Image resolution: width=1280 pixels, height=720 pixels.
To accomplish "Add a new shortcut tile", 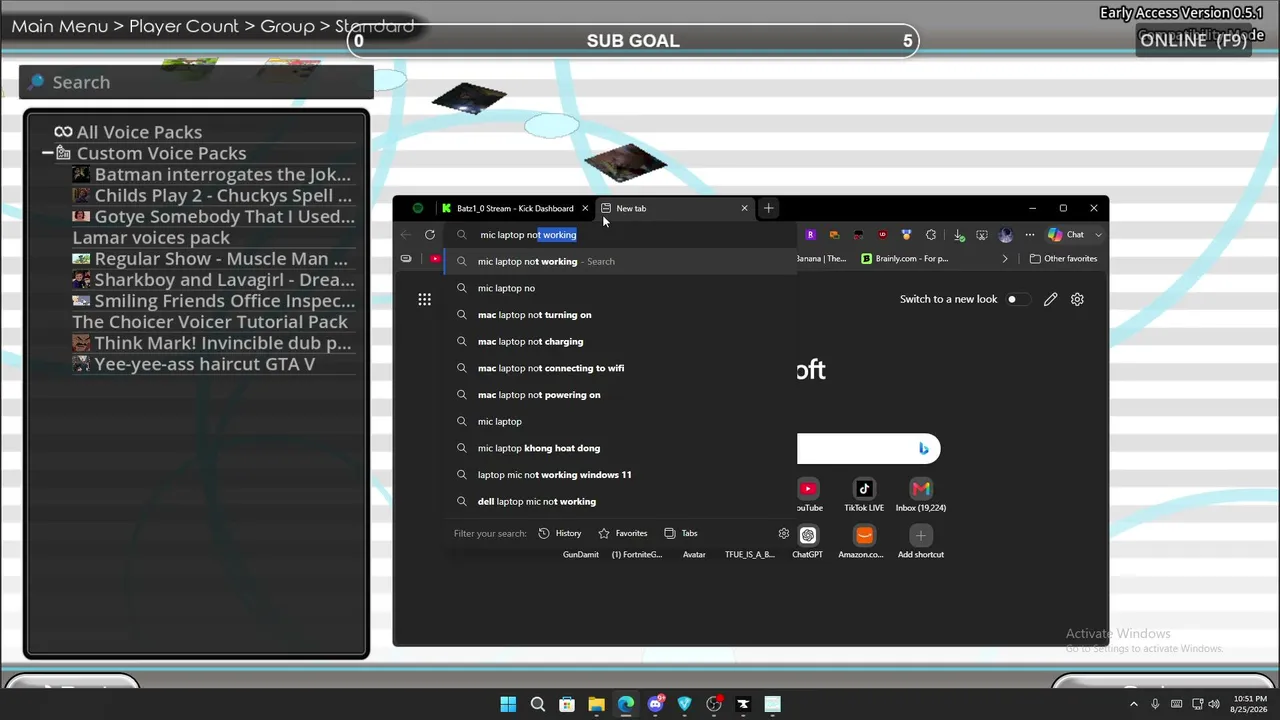I will point(921,541).
